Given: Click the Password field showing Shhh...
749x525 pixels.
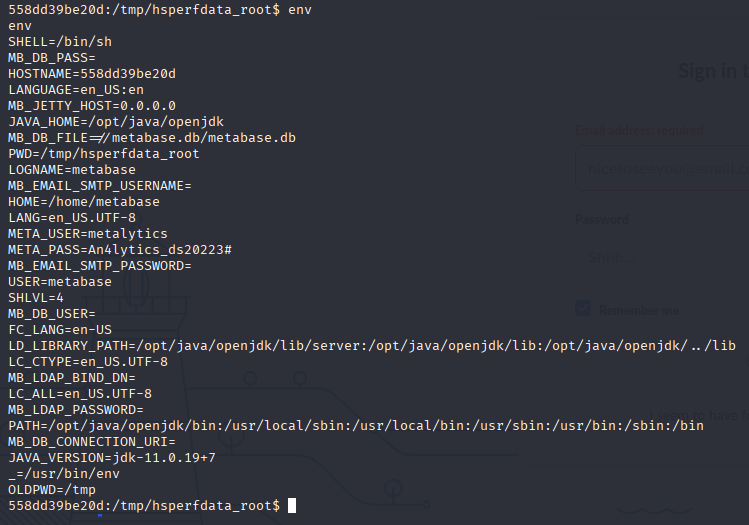Looking at the screenshot, I should (663, 258).
